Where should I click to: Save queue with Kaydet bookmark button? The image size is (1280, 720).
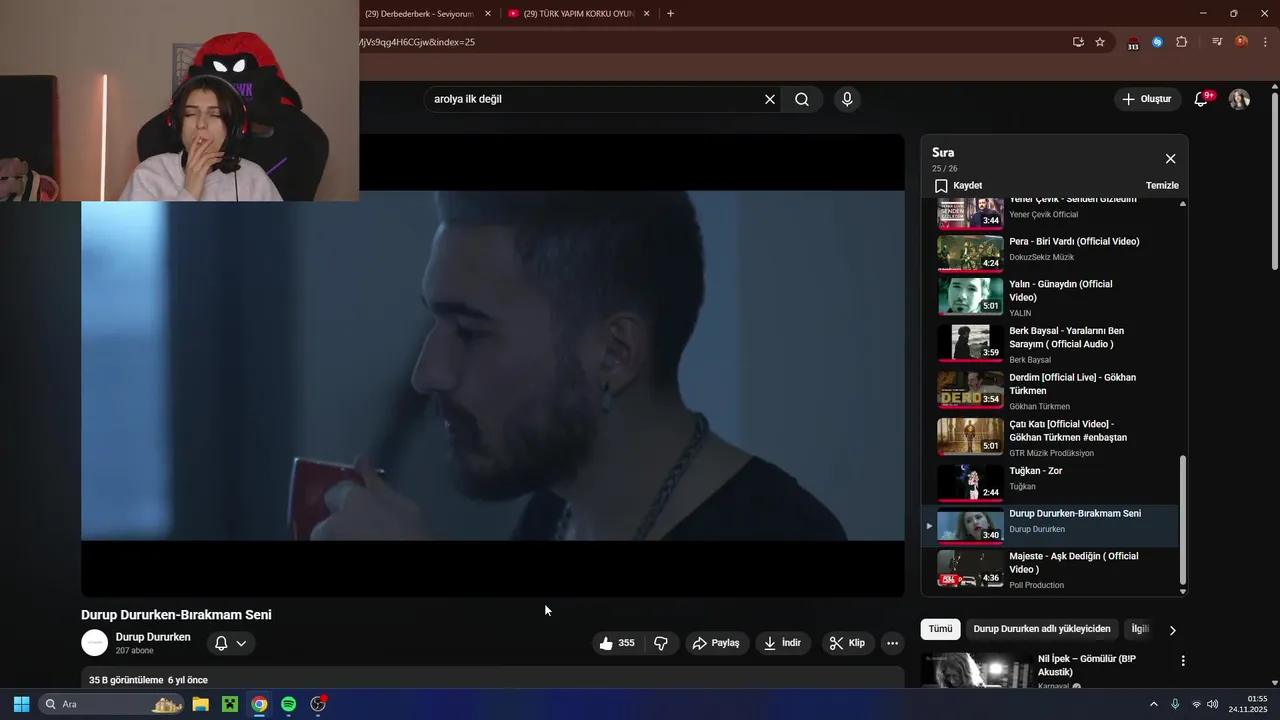958,186
